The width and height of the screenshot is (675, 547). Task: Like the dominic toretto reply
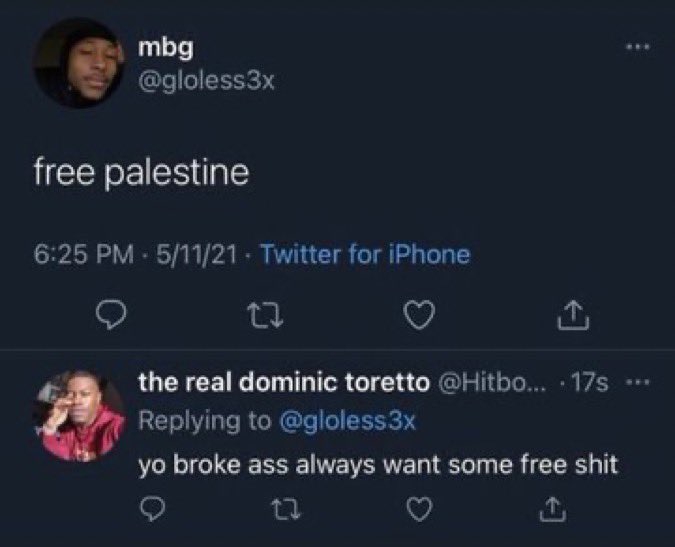pos(419,509)
